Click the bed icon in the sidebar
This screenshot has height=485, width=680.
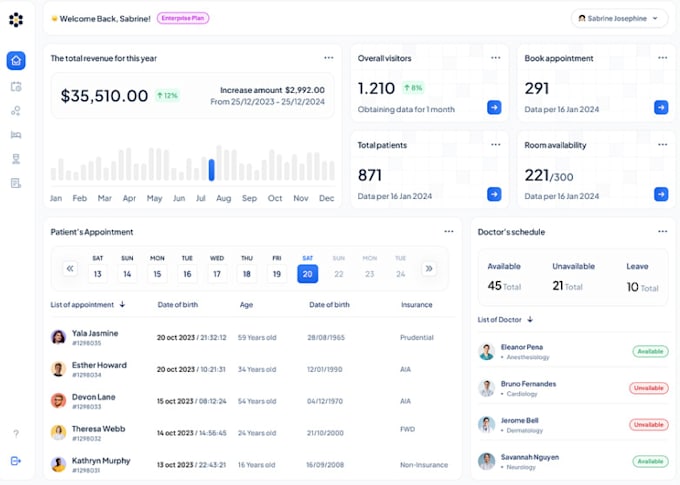point(16,134)
